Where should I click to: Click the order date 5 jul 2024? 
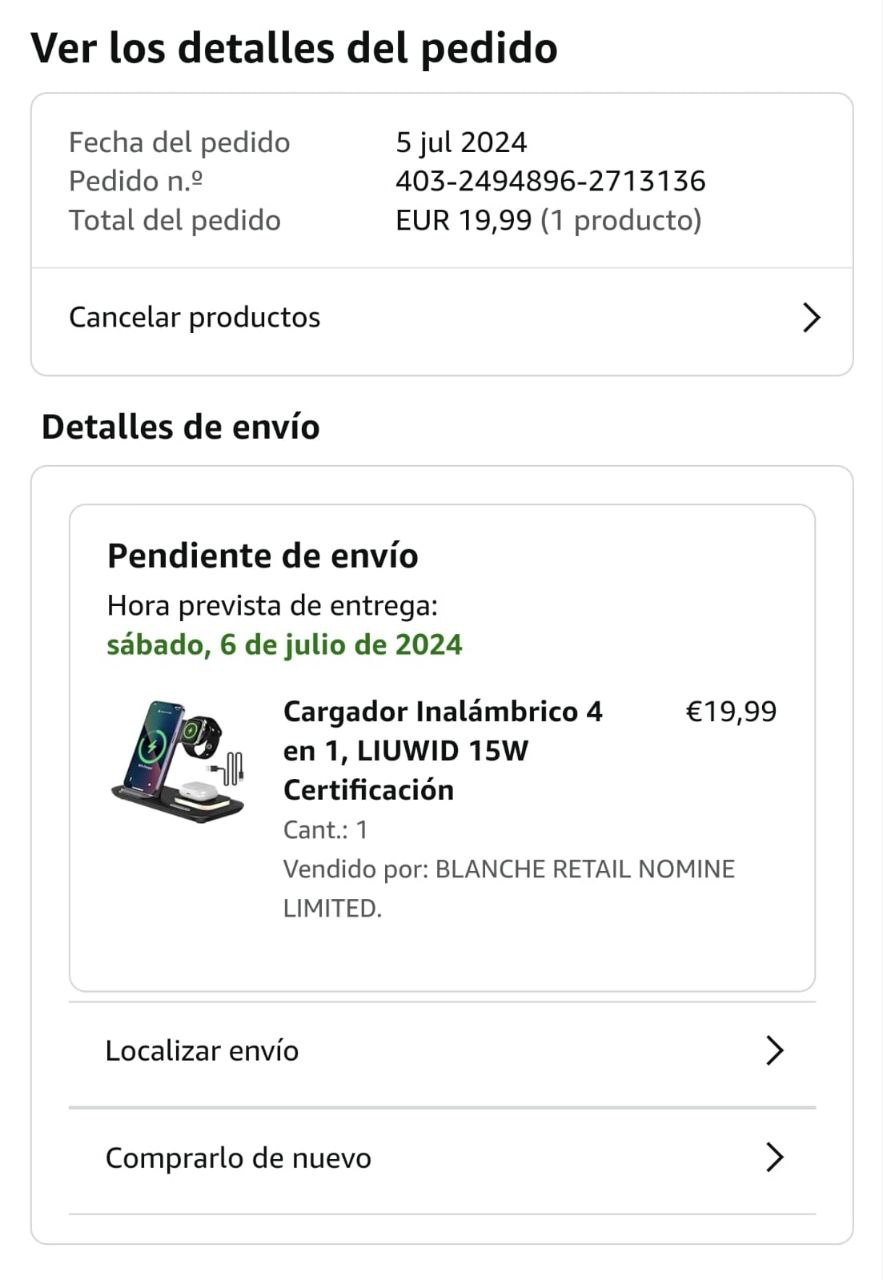click(461, 143)
